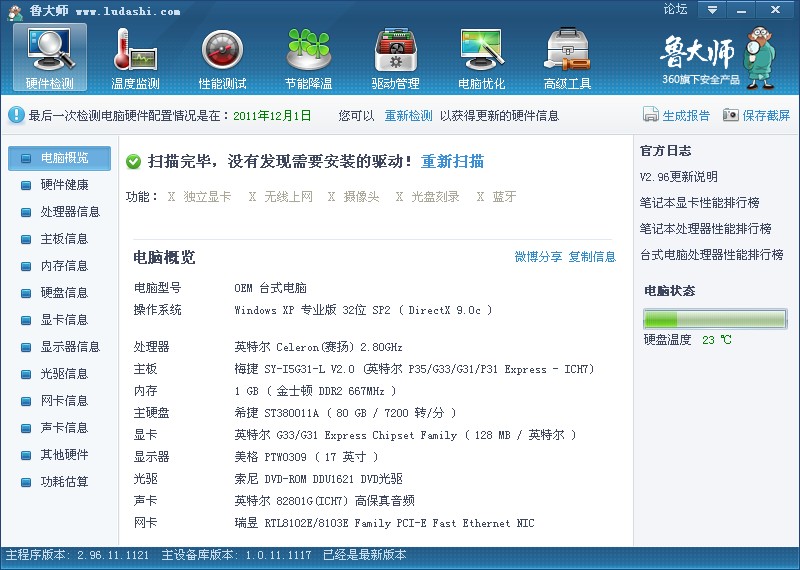The height and width of the screenshot is (570, 800).
Task: Open the V2.96更新说明 log entry
Action: click(679, 177)
